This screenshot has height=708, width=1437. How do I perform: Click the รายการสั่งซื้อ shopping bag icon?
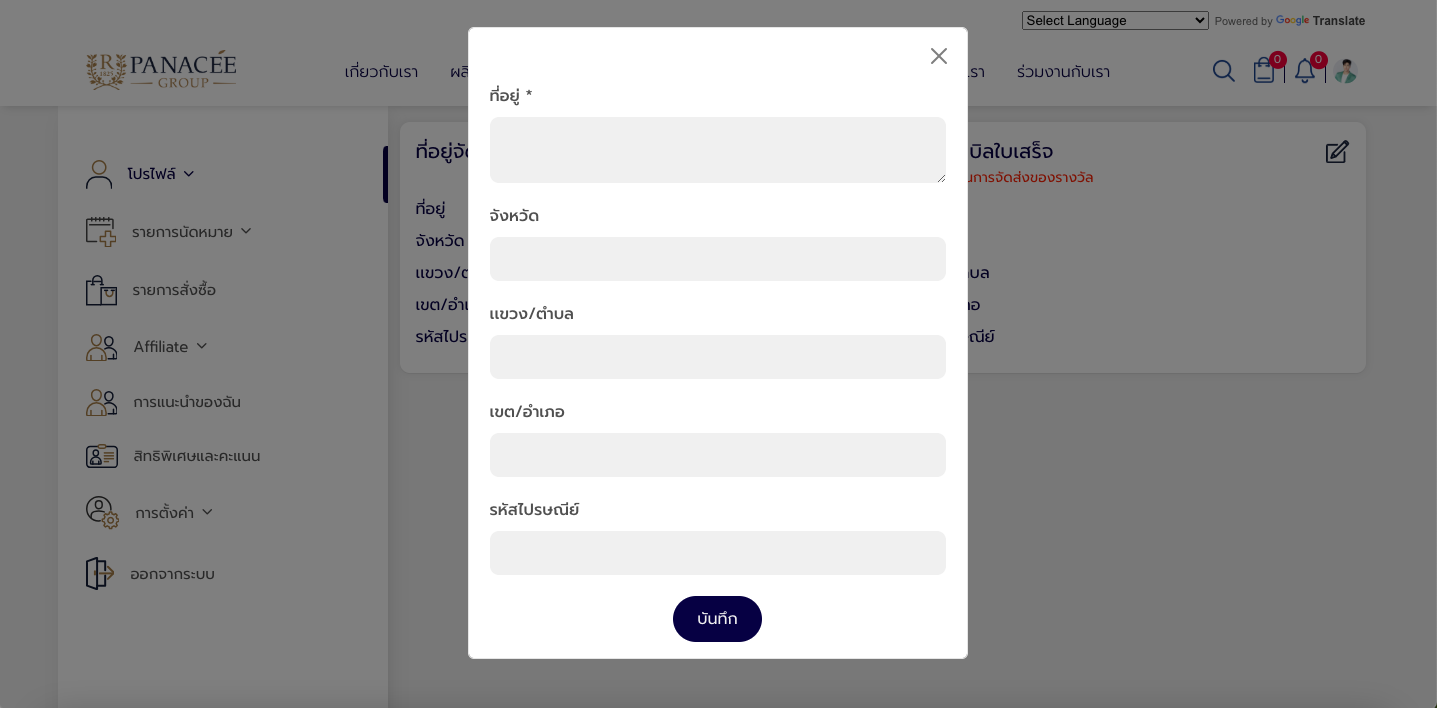point(101,290)
